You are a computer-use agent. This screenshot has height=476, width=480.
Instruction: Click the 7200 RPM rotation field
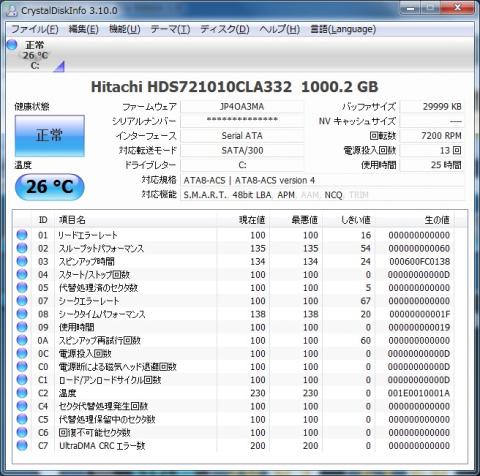pyautogui.click(x=432, y=136)
